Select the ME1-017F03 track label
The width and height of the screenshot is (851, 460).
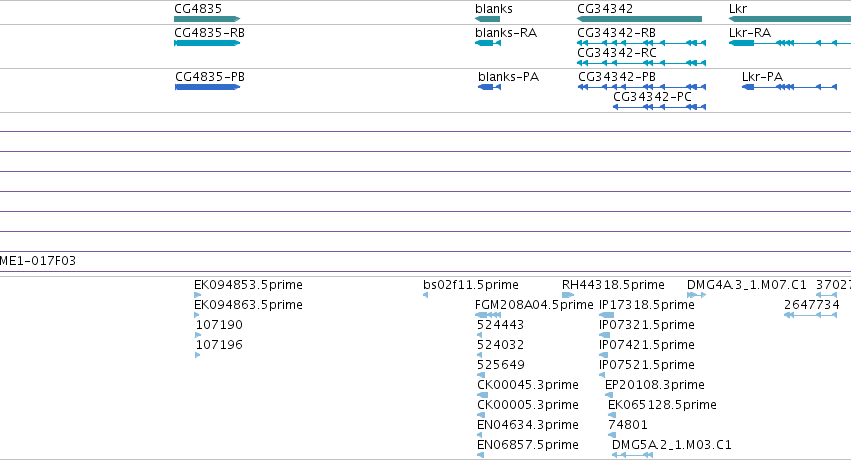pos(38,261)
